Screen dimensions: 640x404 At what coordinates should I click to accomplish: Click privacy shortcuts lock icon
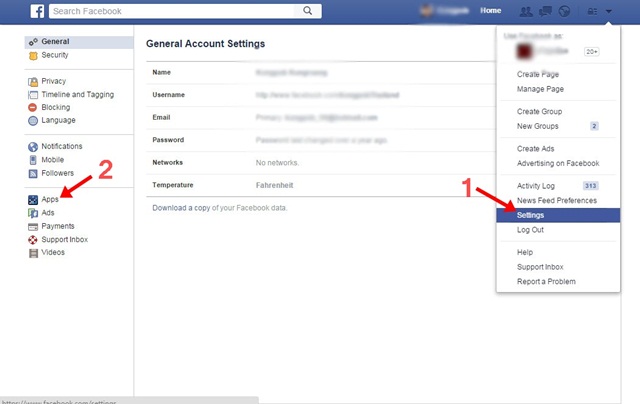click(x=592, y=11)
